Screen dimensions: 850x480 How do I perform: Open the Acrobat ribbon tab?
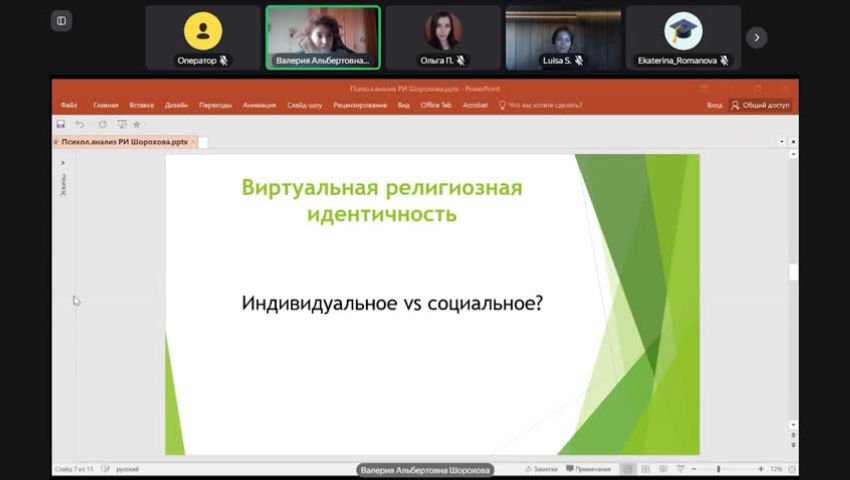(x=475, y=105)
